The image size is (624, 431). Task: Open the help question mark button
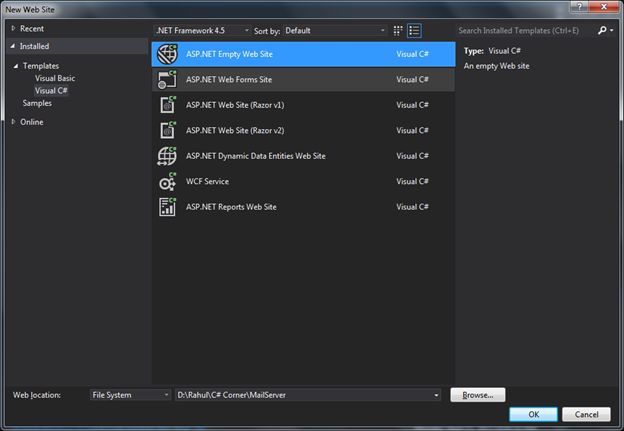(579, 6)
